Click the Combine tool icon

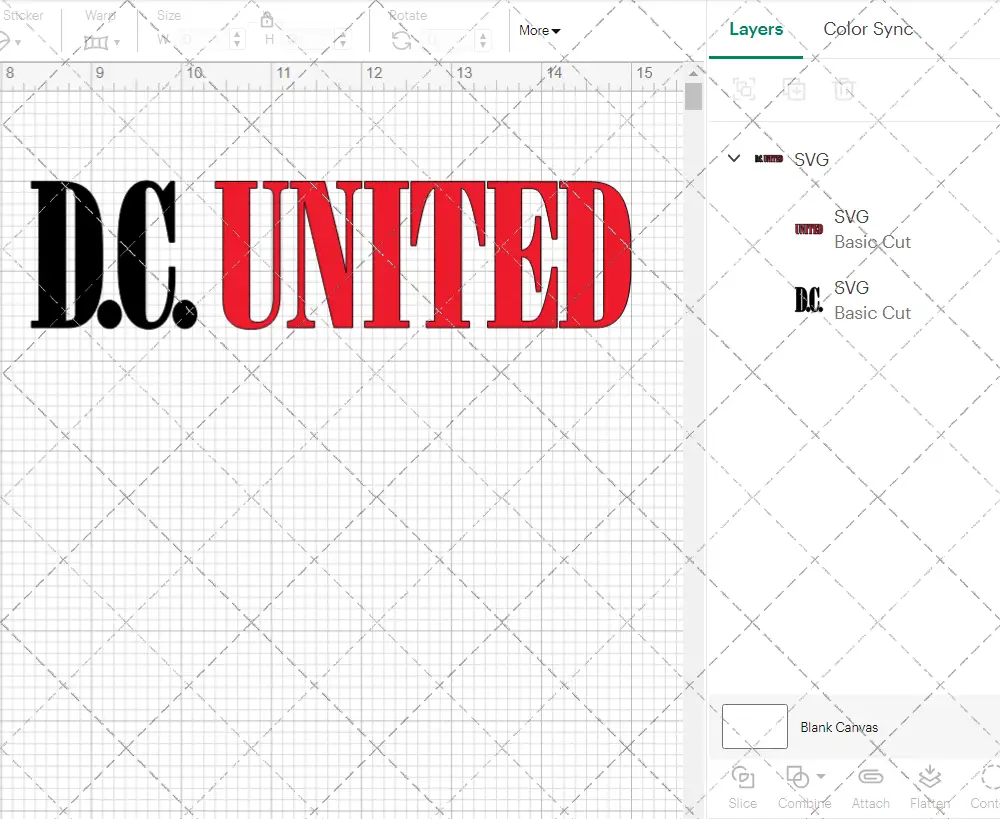(x=797, y=777)
